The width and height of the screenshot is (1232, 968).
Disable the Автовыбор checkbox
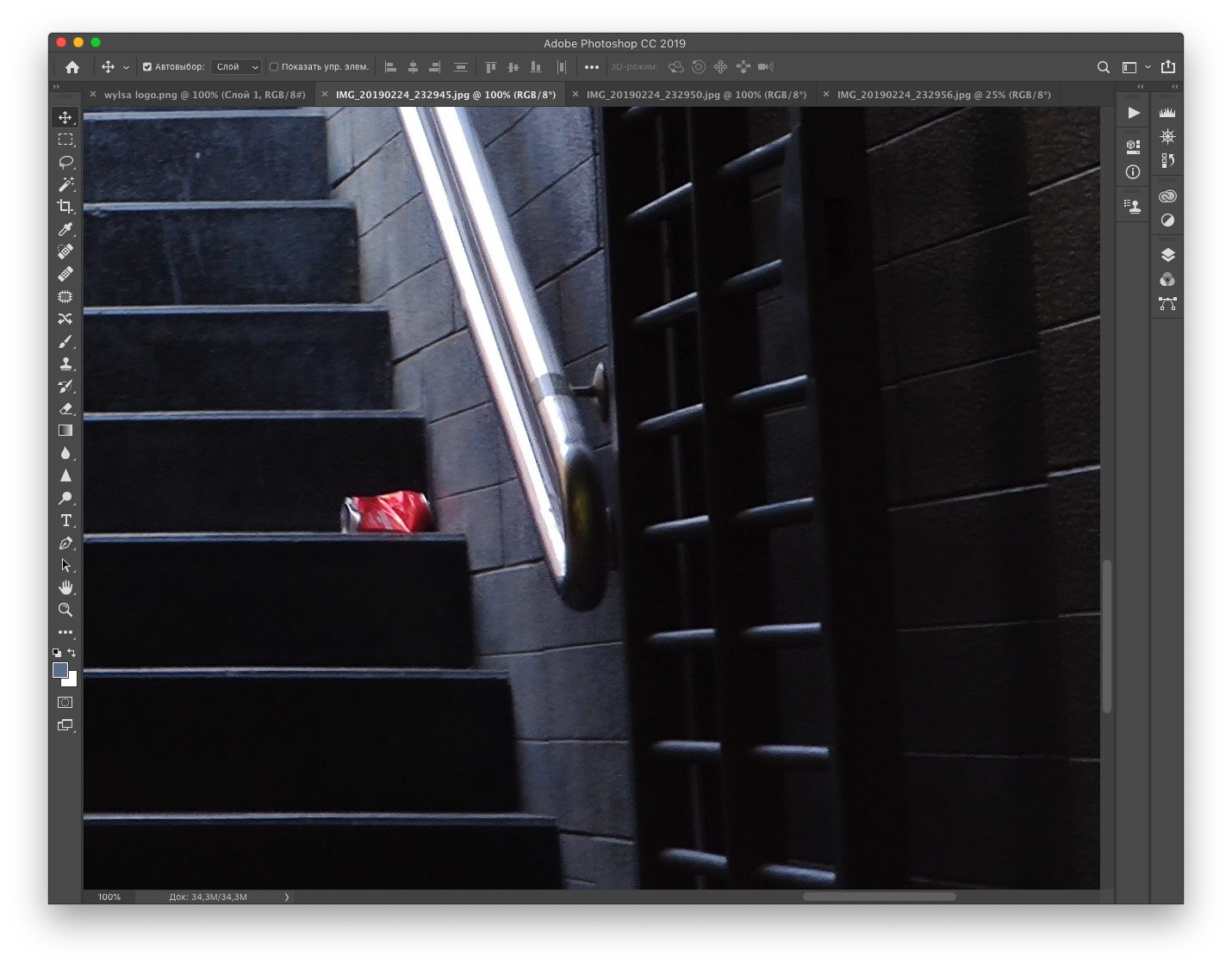(x=147, y=67)
